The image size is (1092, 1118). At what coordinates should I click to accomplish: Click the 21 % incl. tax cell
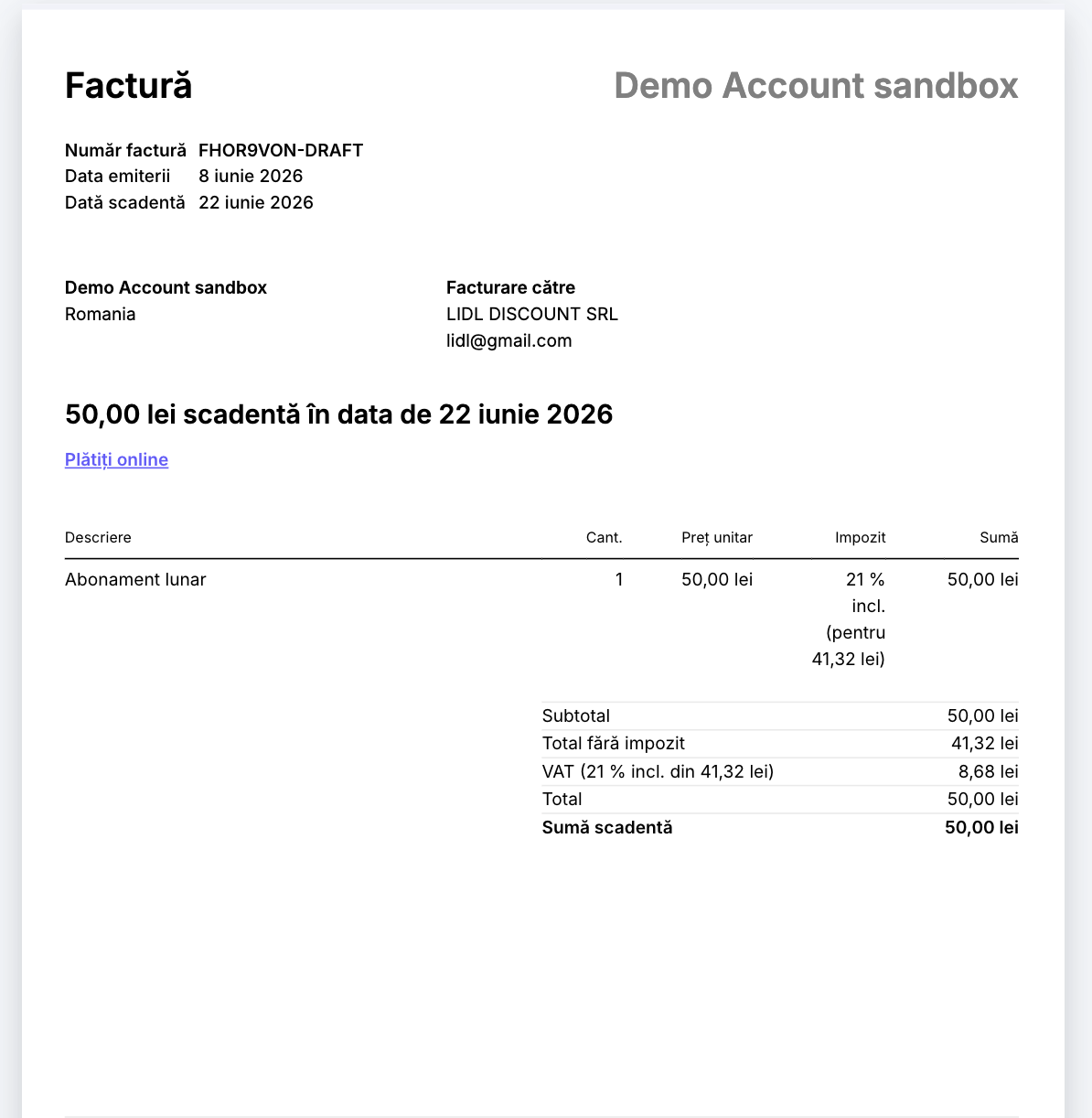849,618
